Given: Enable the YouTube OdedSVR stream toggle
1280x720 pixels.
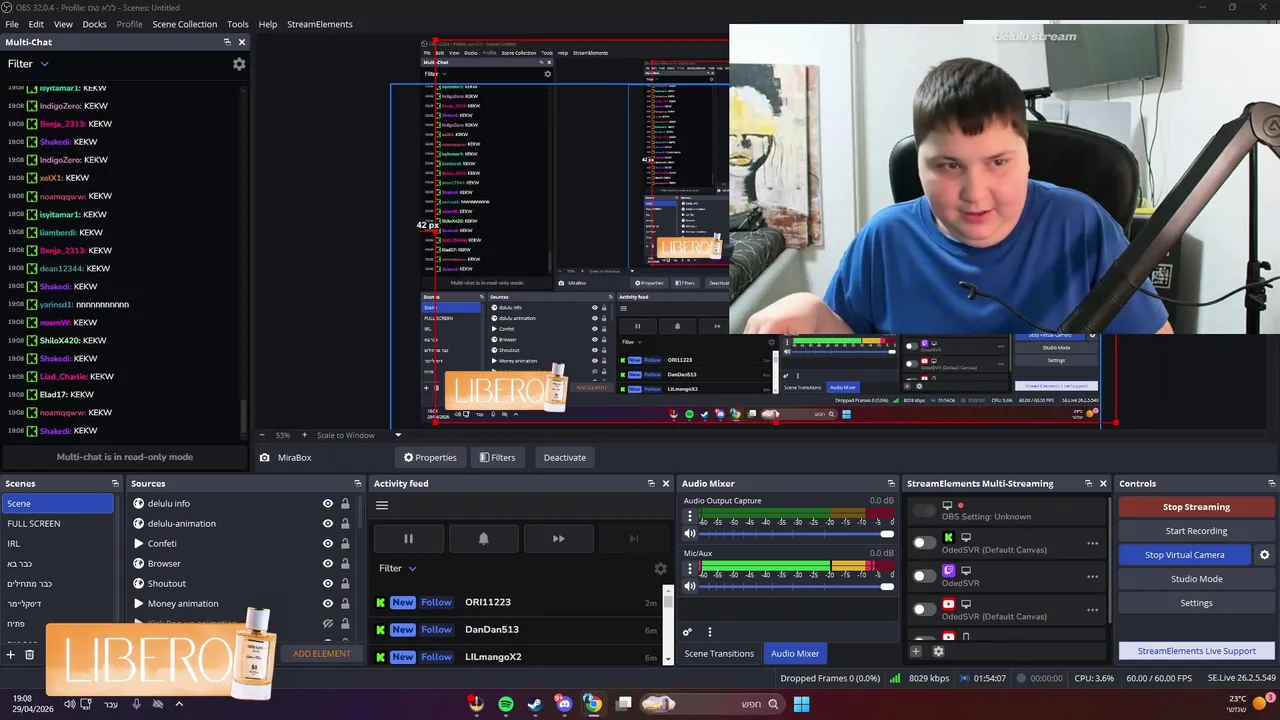Looking at the screenshot, I should click(x=925, y=609).
